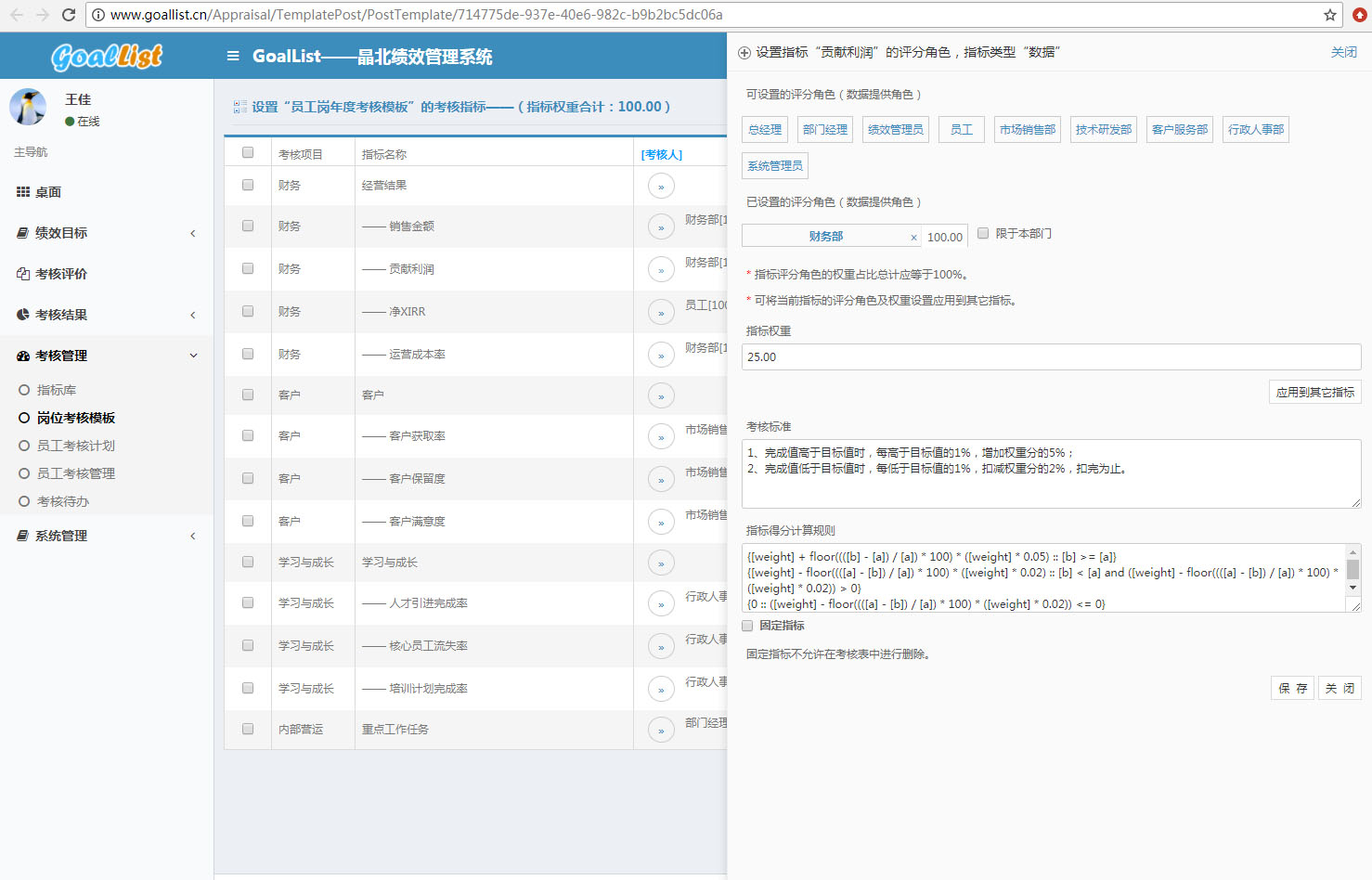The image size is (1372, 880).
Task: Click the arrow icon in 净XIRR row
Action: [661, 313]
